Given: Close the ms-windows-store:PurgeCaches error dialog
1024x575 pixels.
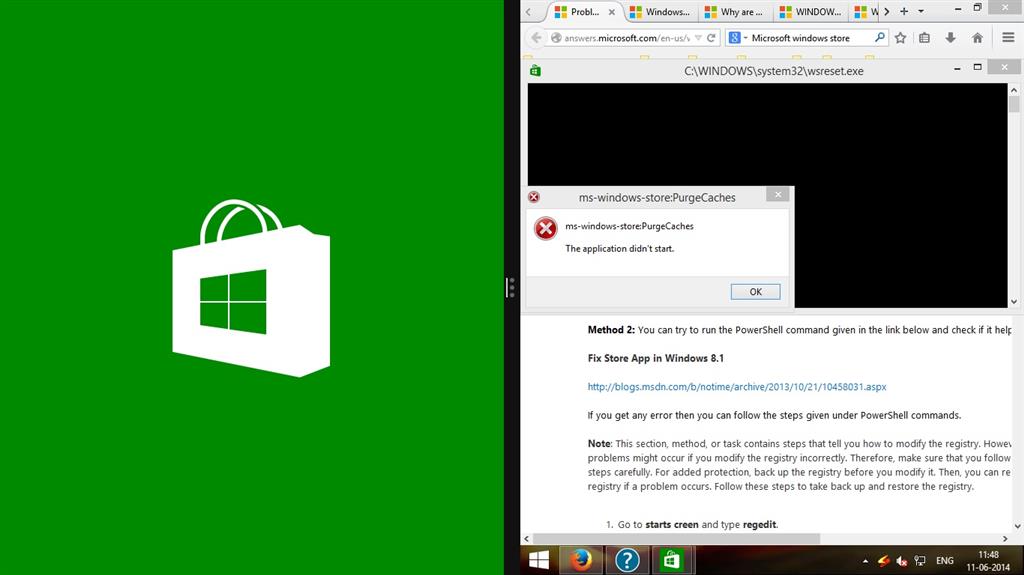Looking at the screenshot, I should 778,195.
